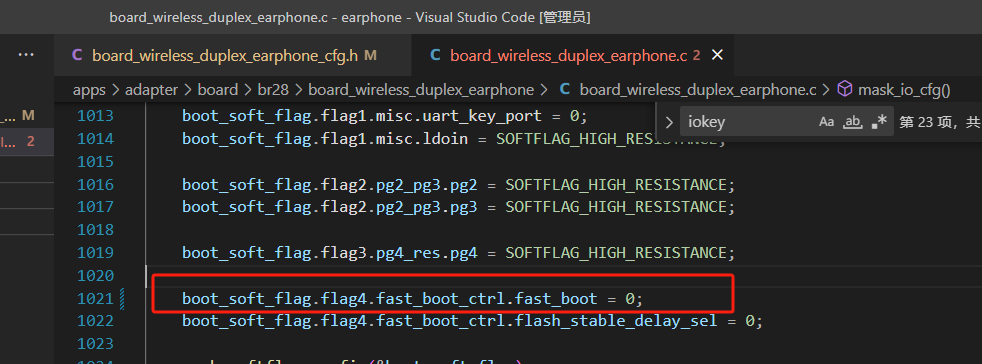Screen dimensions: 982x364
Task: Switch to board_wireless_duplex_earphone_cfg.h tab
Action: coord(225,55)
